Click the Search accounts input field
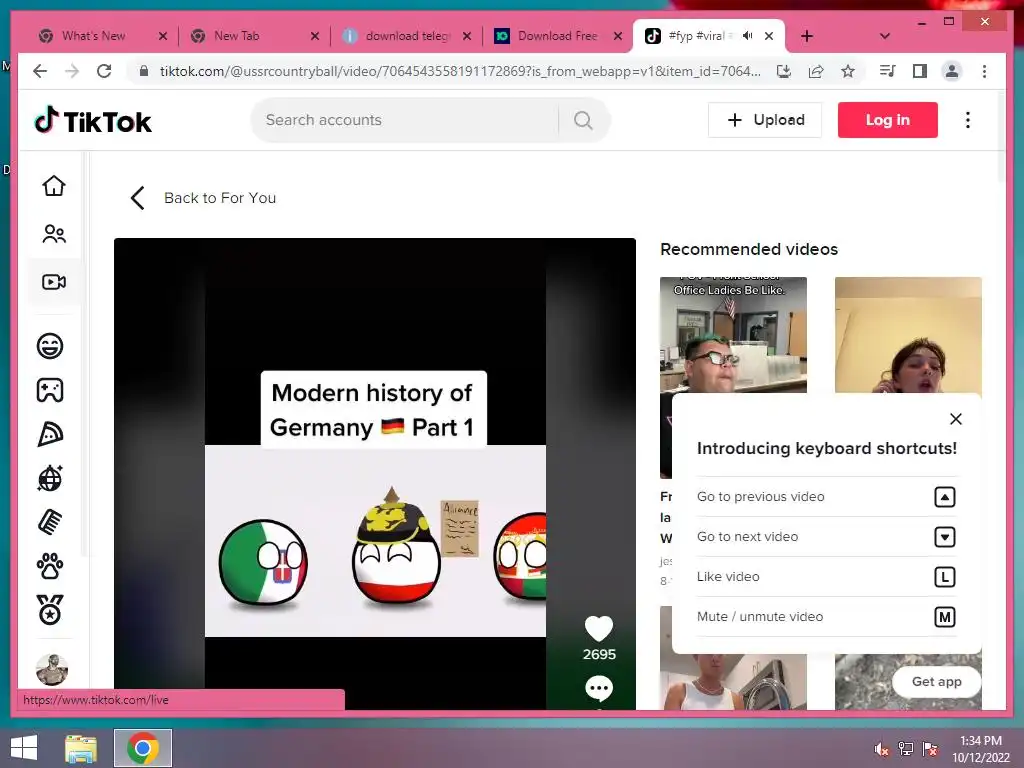 [405, 120]
